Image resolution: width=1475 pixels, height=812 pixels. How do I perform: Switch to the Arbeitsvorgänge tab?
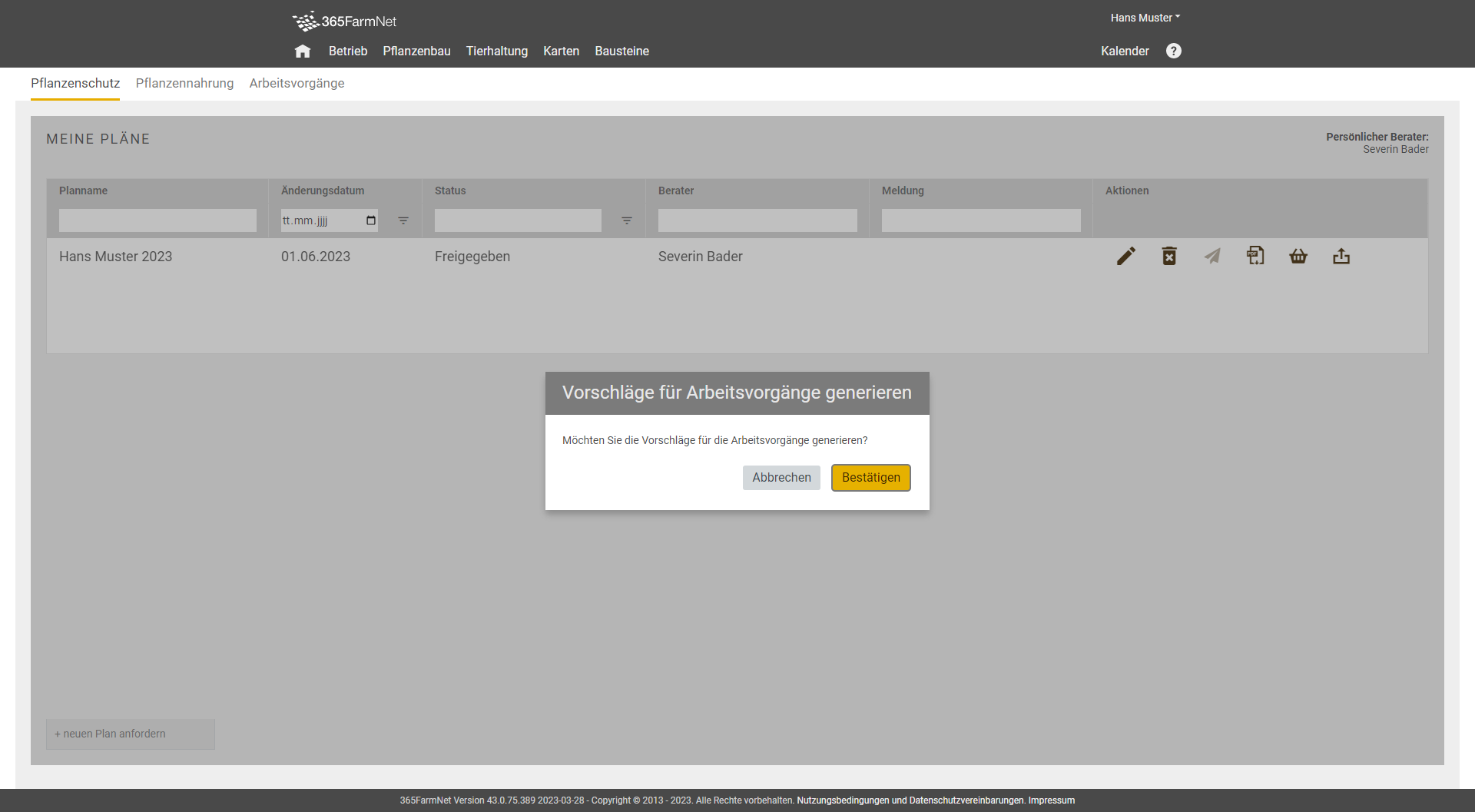coord(297,83)
